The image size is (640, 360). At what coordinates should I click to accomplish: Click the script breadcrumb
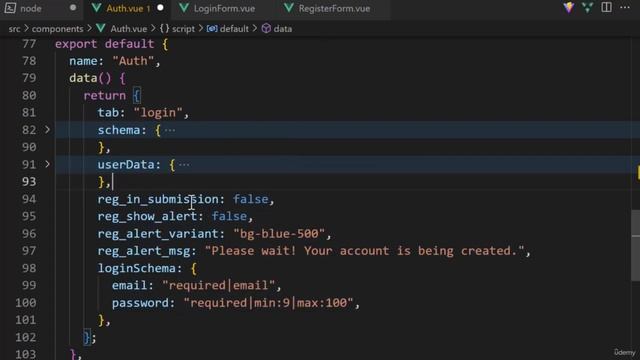183,29
